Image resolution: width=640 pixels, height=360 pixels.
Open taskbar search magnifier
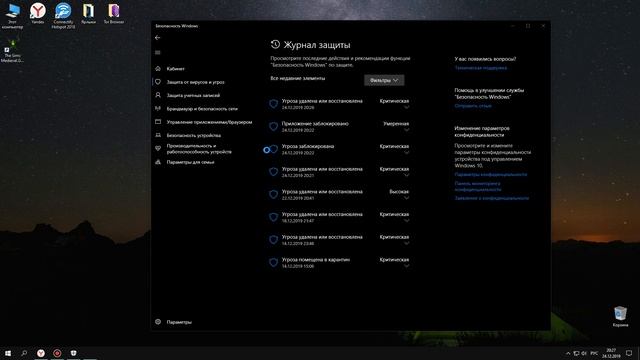pyautogui.click(x=24, y=353)
